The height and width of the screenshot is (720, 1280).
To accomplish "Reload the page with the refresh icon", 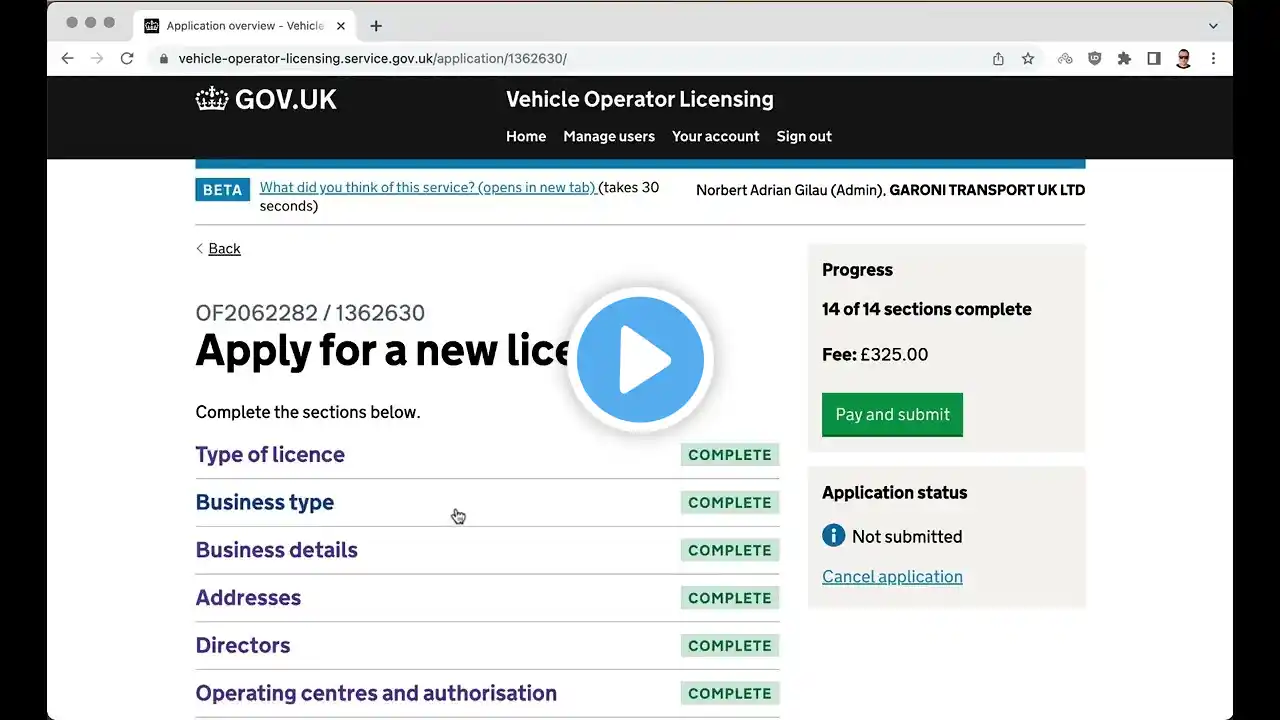I will pyautogui.click(x=127, y=59).
